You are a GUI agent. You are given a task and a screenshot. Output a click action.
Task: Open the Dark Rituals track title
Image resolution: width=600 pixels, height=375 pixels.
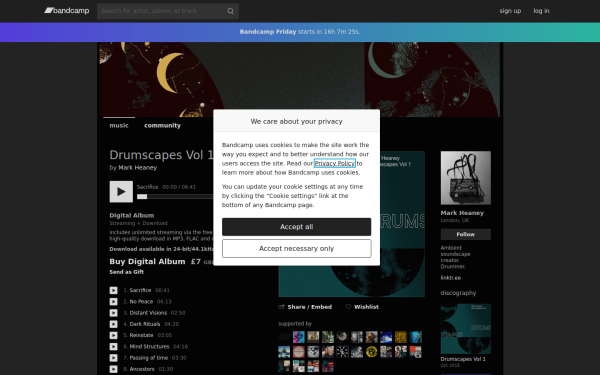145,324
